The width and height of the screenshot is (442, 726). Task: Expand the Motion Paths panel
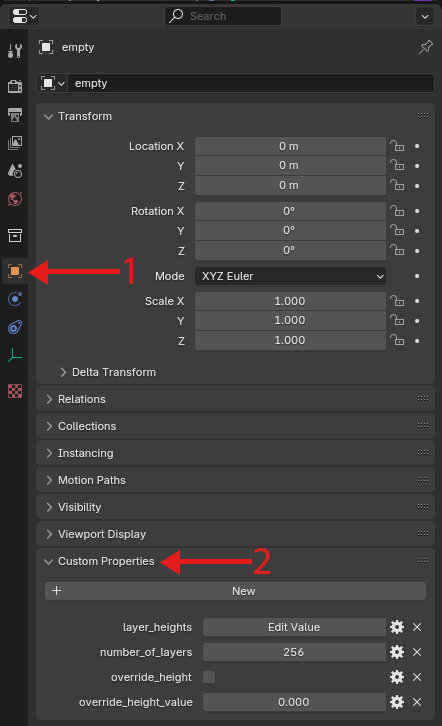(x=49, y=481)
